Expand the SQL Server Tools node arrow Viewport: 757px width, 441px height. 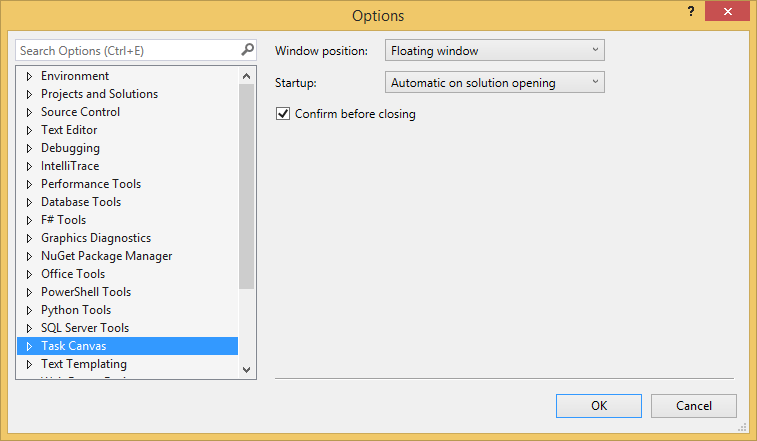coord(29,328)
